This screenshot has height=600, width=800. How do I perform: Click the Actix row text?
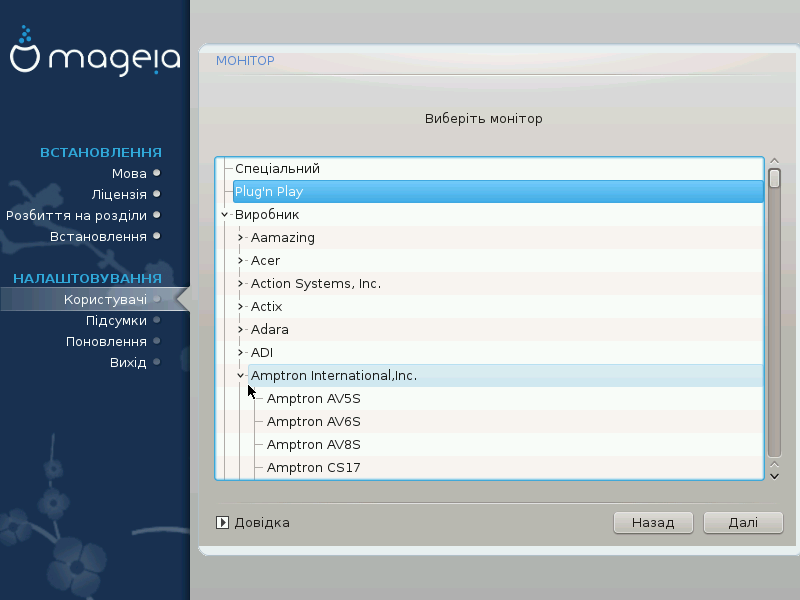click(x=266, y=307)
